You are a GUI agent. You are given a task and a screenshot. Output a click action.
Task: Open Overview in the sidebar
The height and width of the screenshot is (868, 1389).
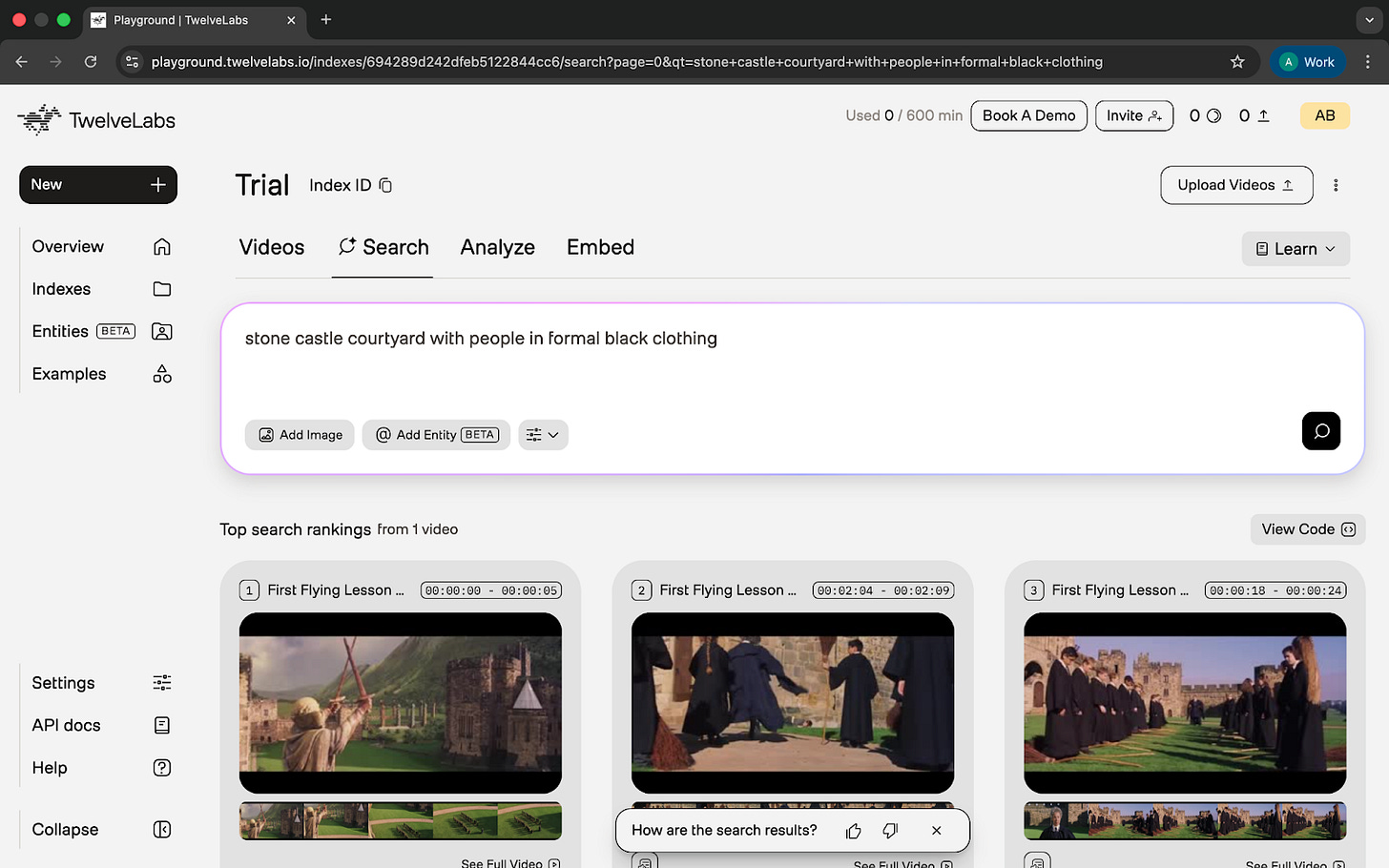coord(101,246)
